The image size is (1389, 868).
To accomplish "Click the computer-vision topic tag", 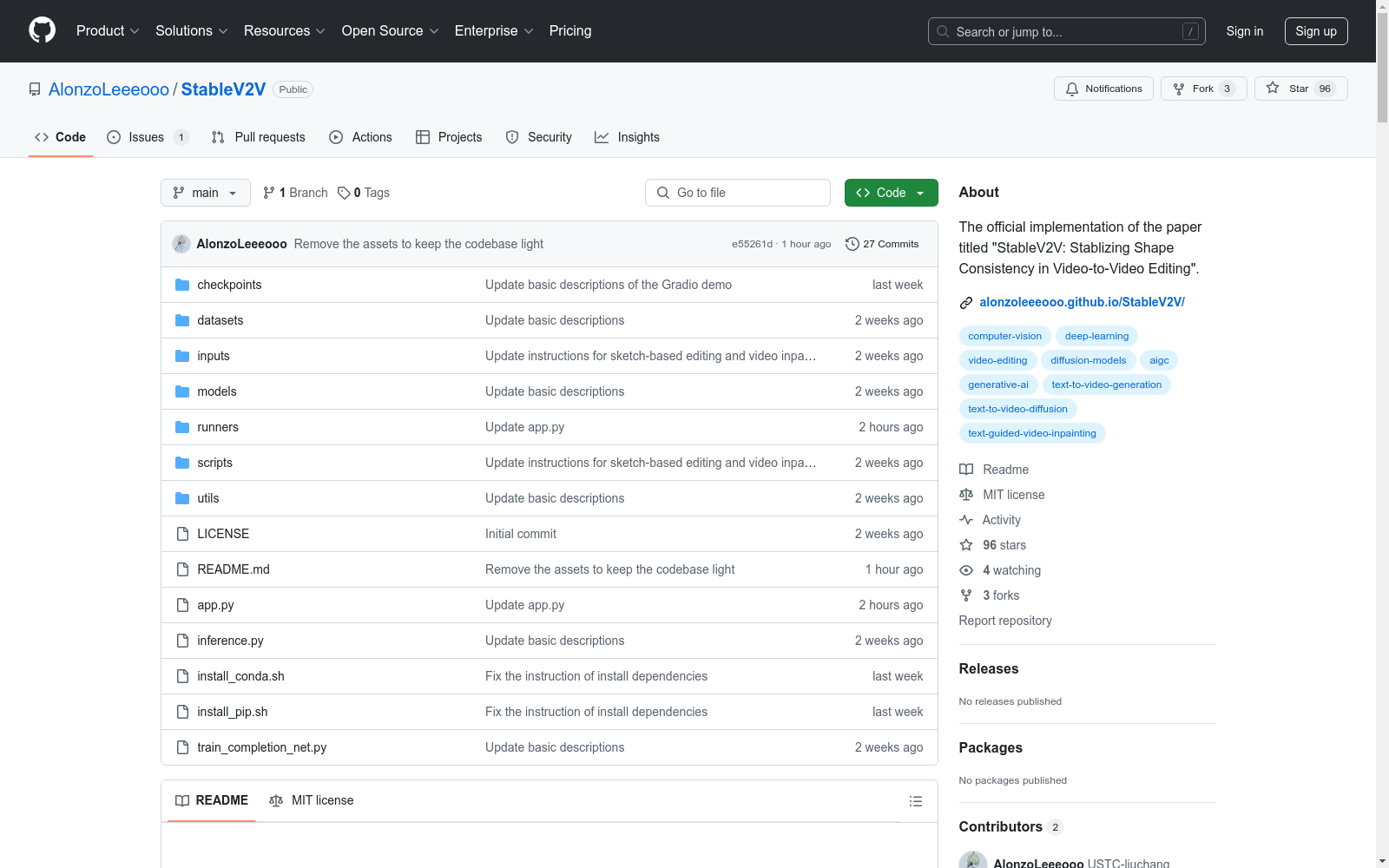I will pyautogui.click(x=1004, y=336).
